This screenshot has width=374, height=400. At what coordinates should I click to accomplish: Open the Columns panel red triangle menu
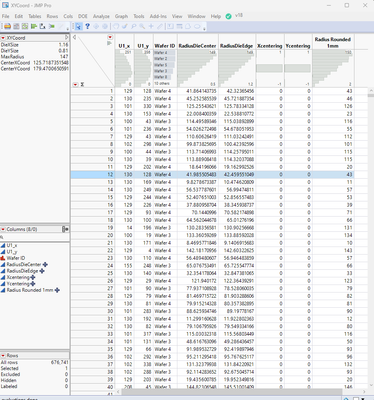(x=3, y=229)
